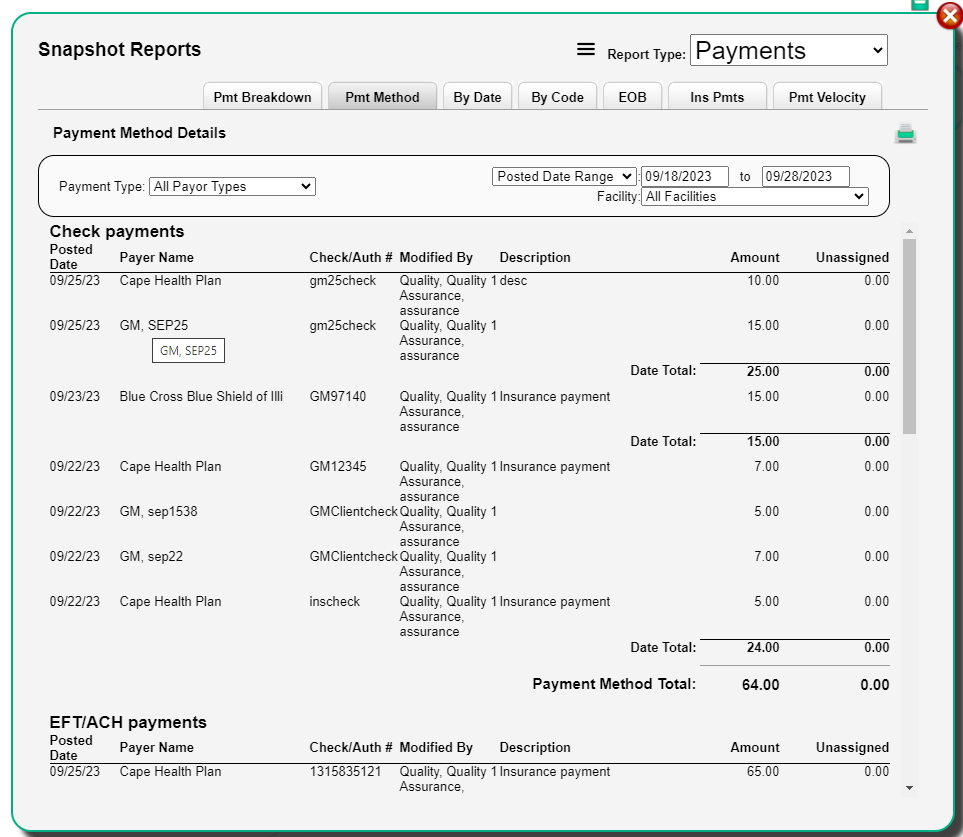Click the end date field 09/28/2023
Image resolution: width=963 pixels, height=837 pixels.
(805, 177)
